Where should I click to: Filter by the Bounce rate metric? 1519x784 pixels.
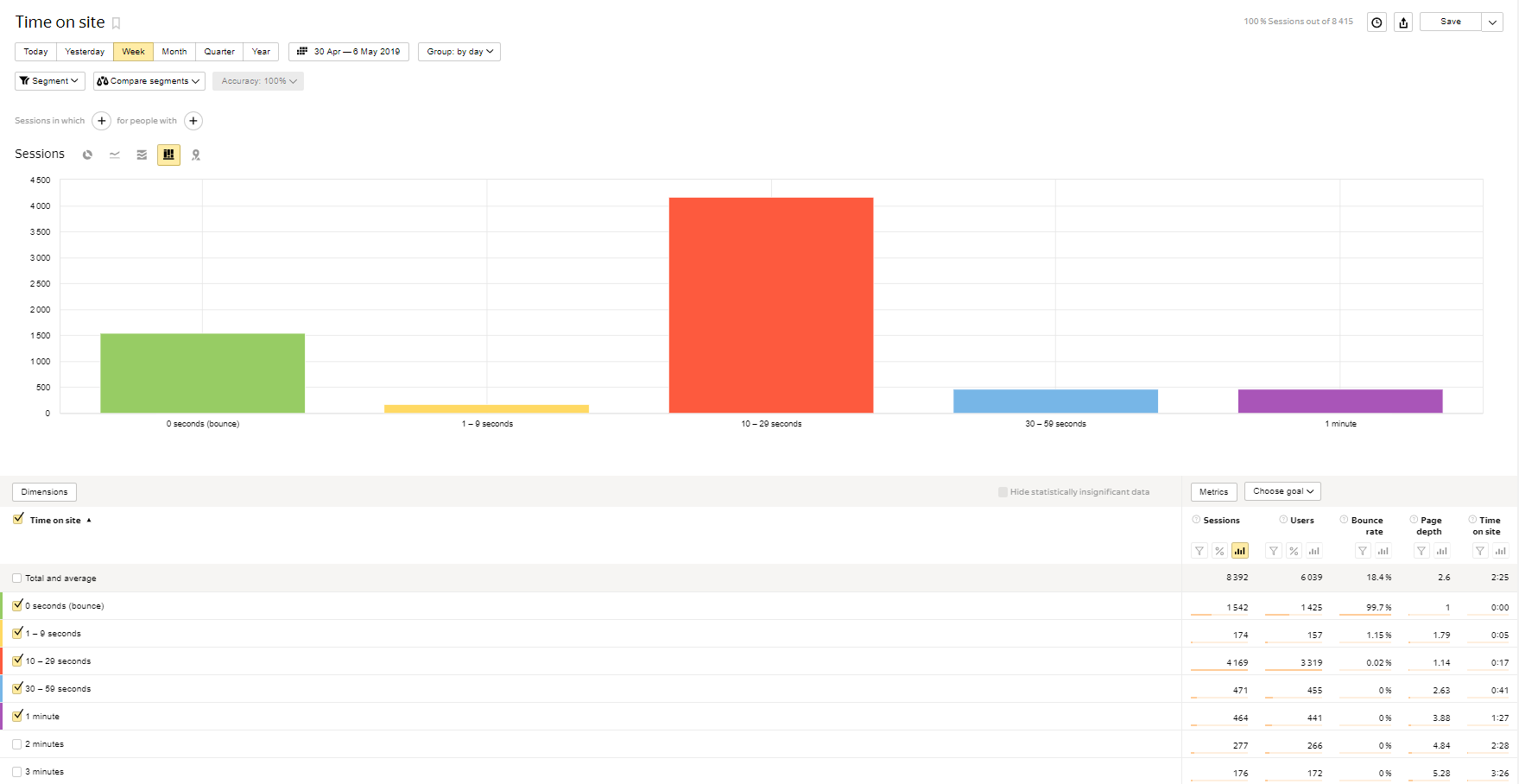click(x=1363, y=551)
